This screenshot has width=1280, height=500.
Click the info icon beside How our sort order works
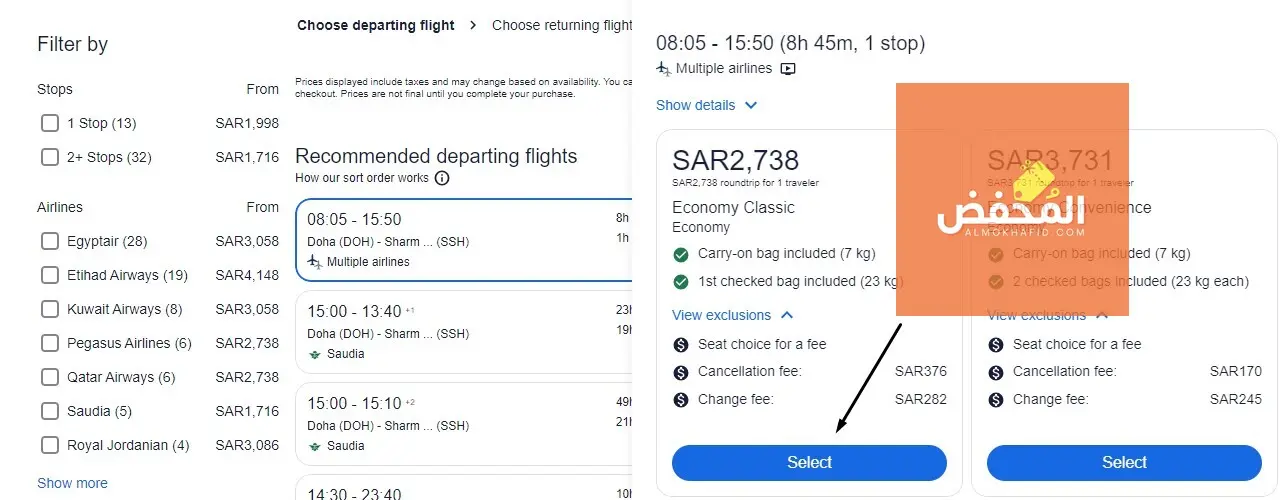pyautogui.click(x=442, y=179)
